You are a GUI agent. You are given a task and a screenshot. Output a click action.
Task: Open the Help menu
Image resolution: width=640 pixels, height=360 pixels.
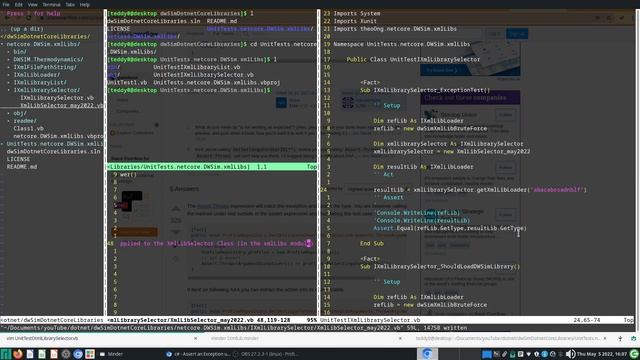[84, 4]
